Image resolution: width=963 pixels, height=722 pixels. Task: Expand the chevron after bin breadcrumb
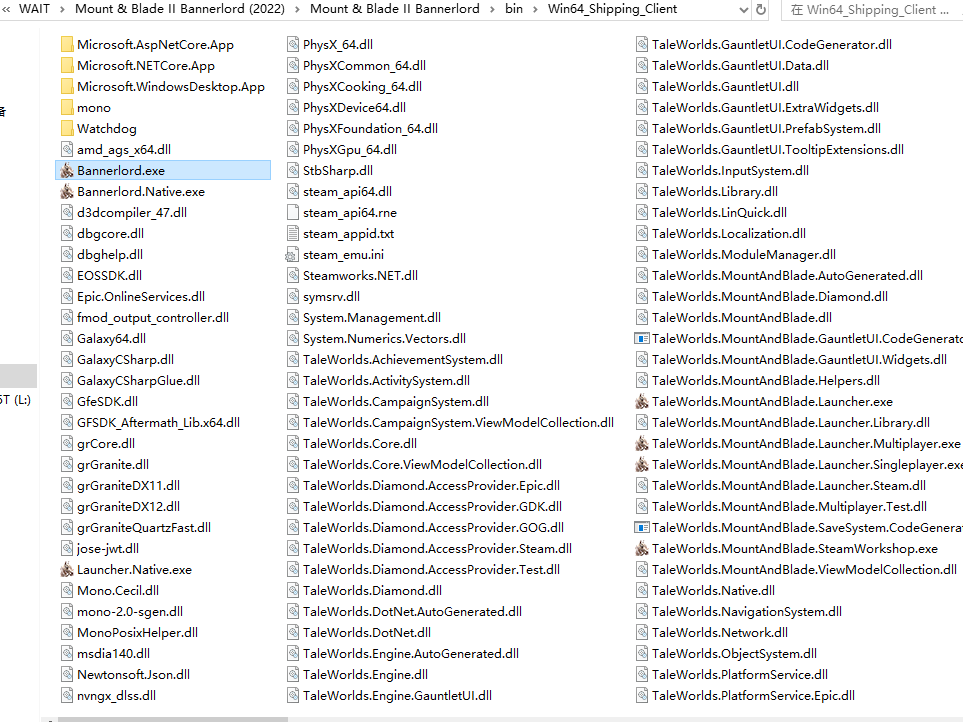pos(535,9)
